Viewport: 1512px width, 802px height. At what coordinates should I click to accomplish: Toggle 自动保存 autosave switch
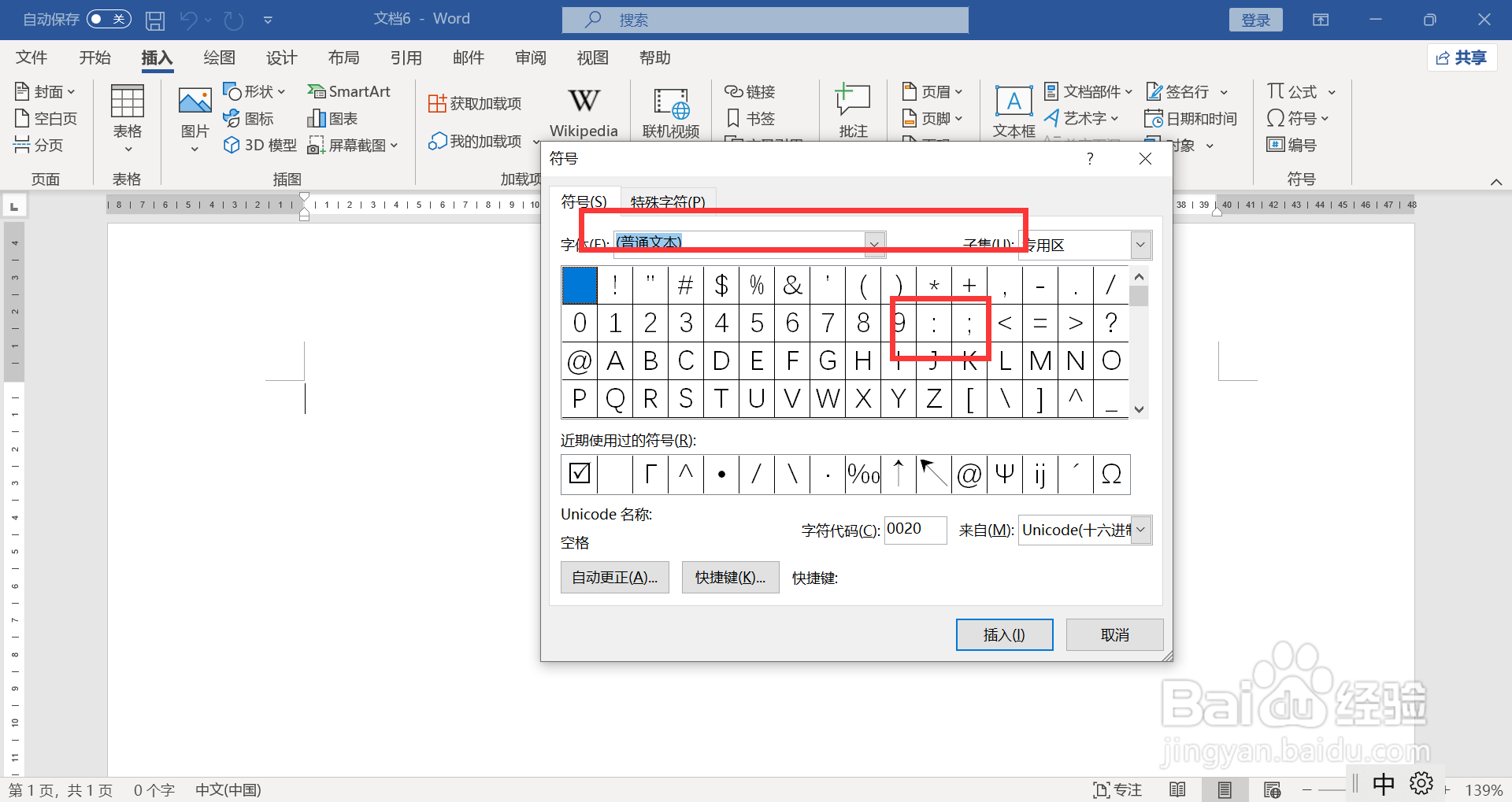[108, 19]
